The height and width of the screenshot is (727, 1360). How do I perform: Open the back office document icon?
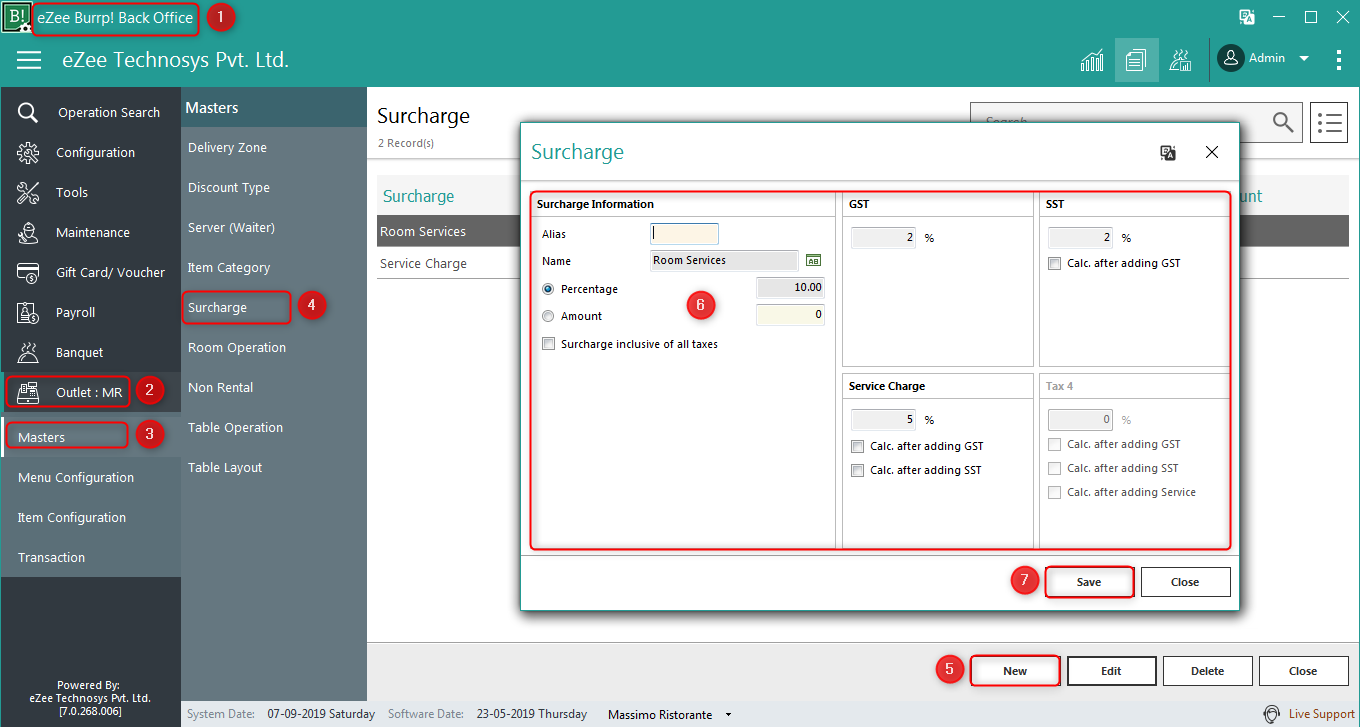pos(1136,60)
